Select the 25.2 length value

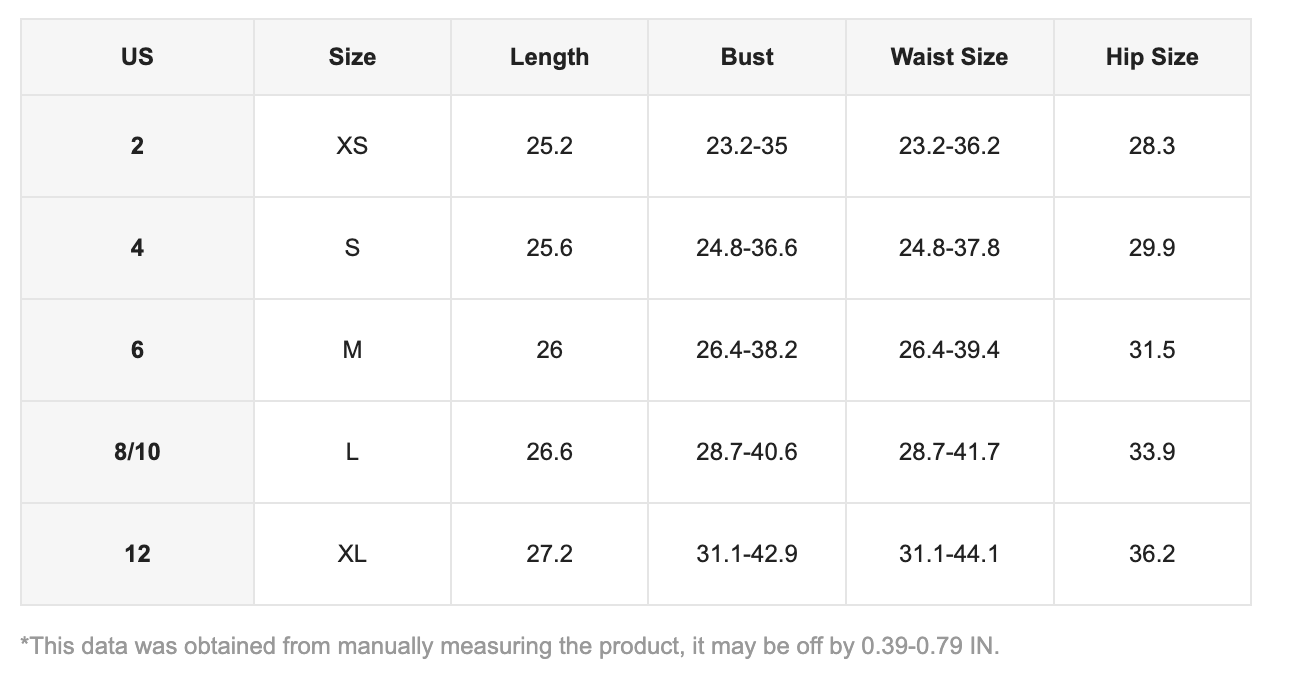point(549,146)
